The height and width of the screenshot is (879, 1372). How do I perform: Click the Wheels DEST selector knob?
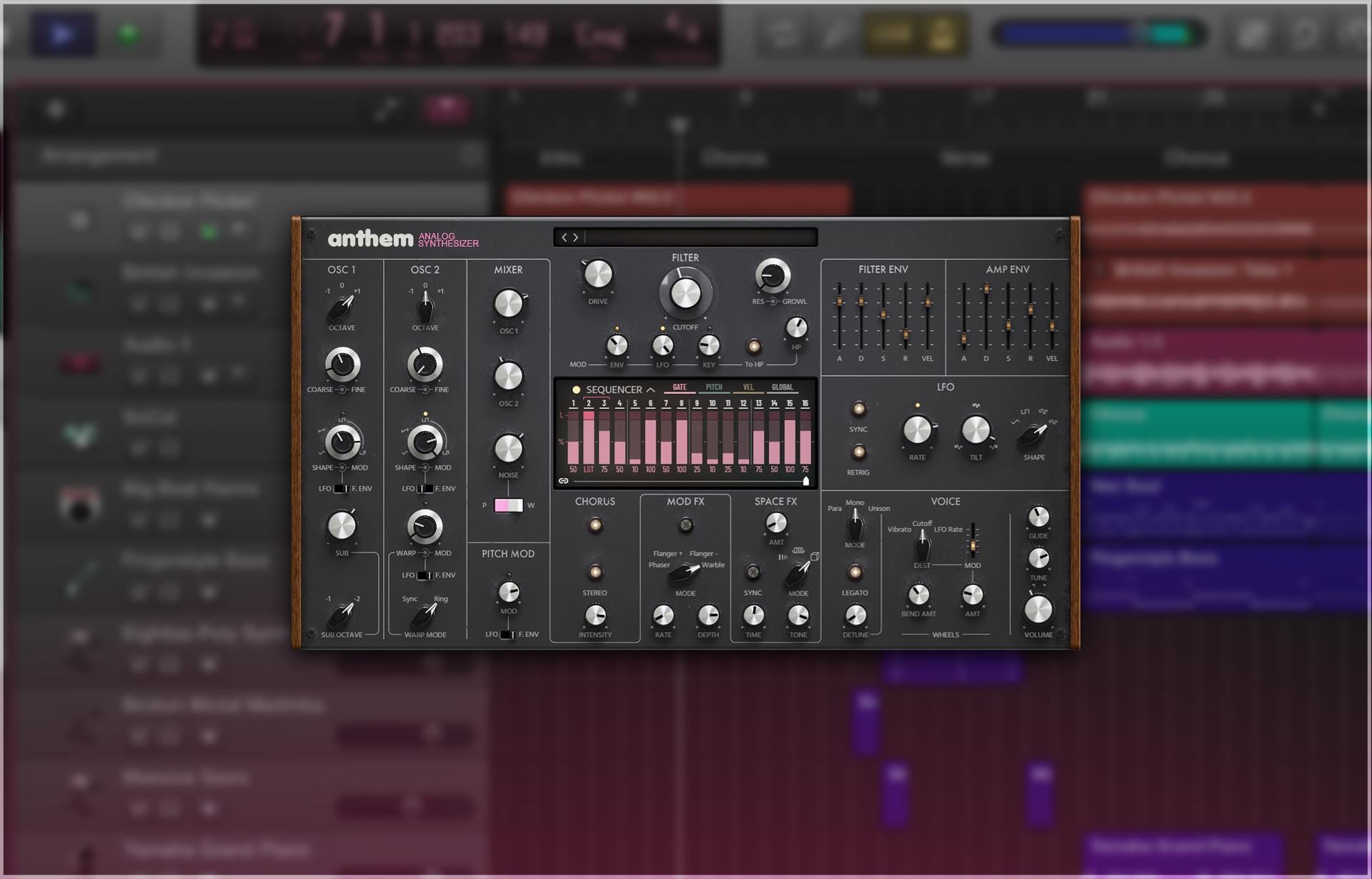[922, 547]
